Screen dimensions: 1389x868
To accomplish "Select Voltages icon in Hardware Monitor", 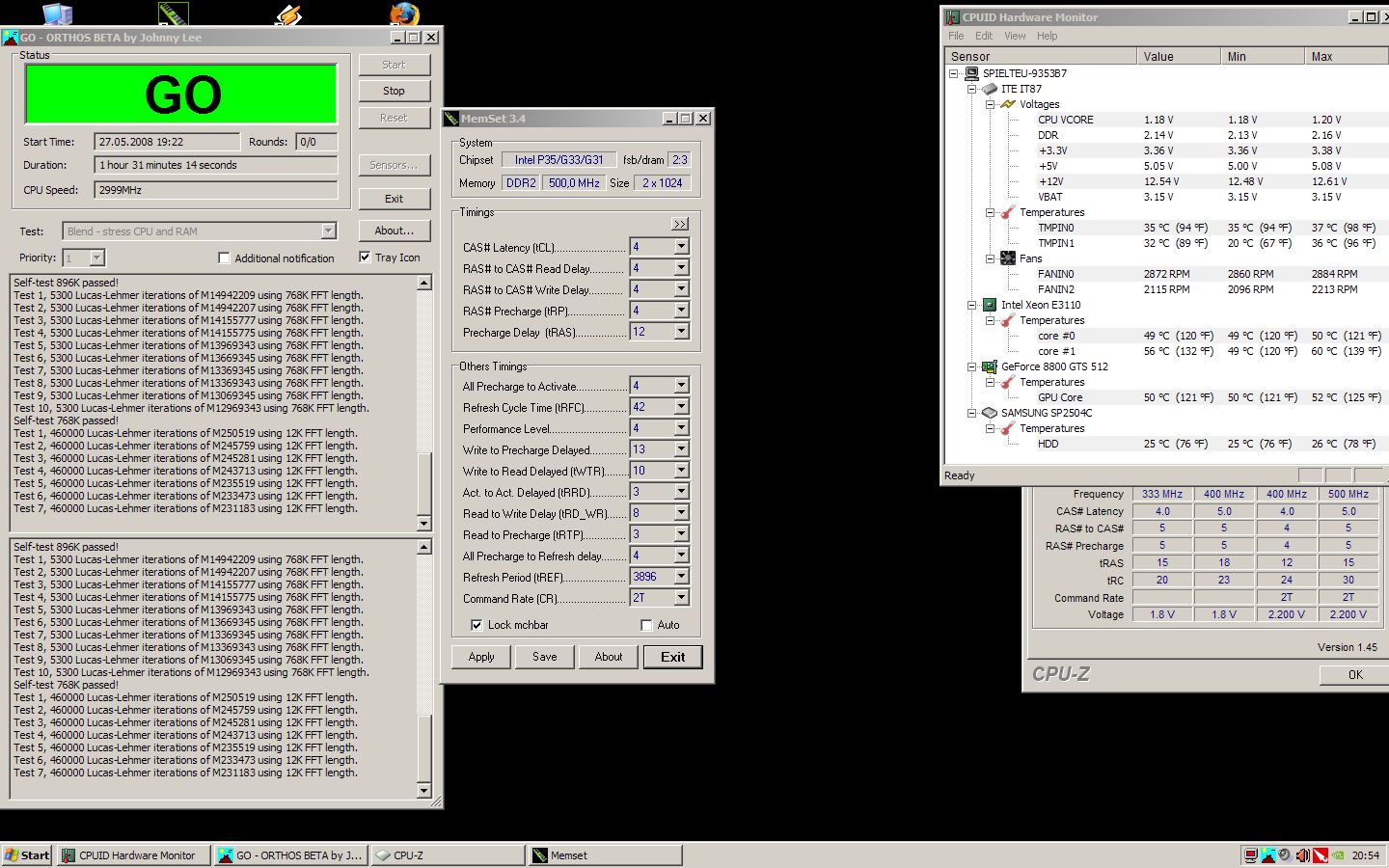I will tap(1008, 104).
